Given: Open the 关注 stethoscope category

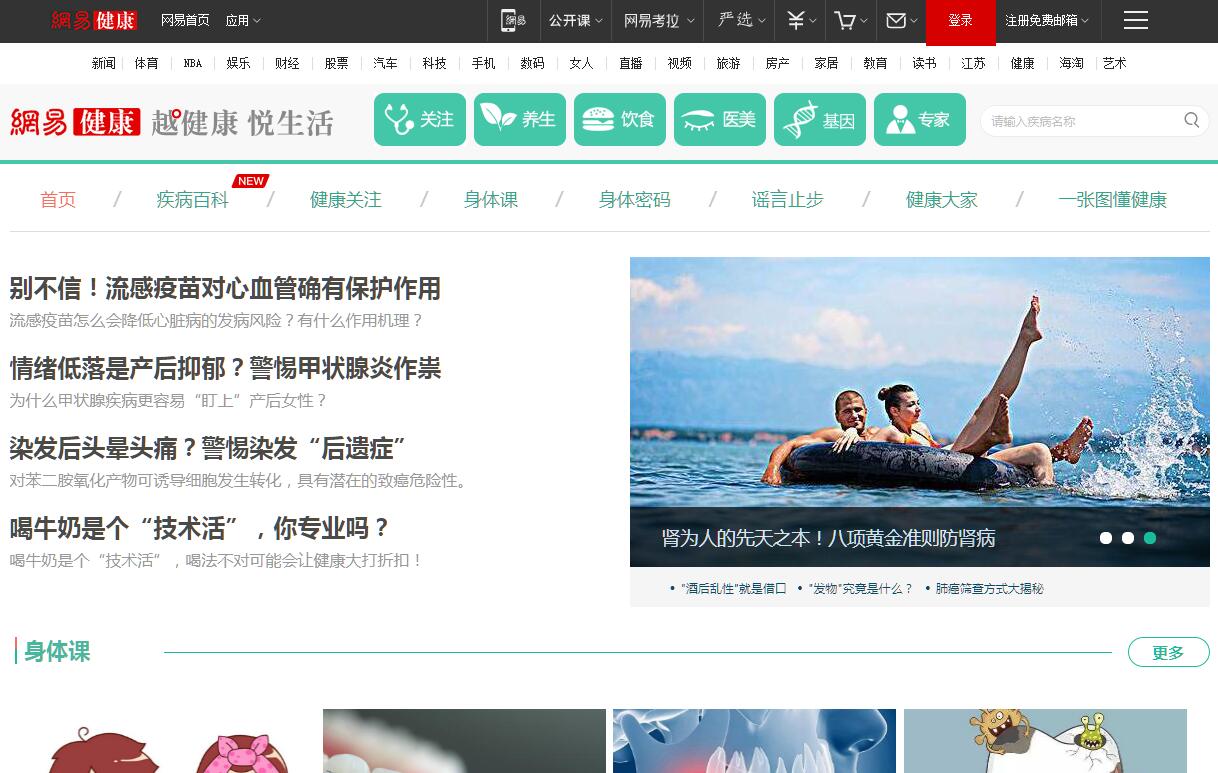Looking at the screenshot, I should click(x=420, y=120).
